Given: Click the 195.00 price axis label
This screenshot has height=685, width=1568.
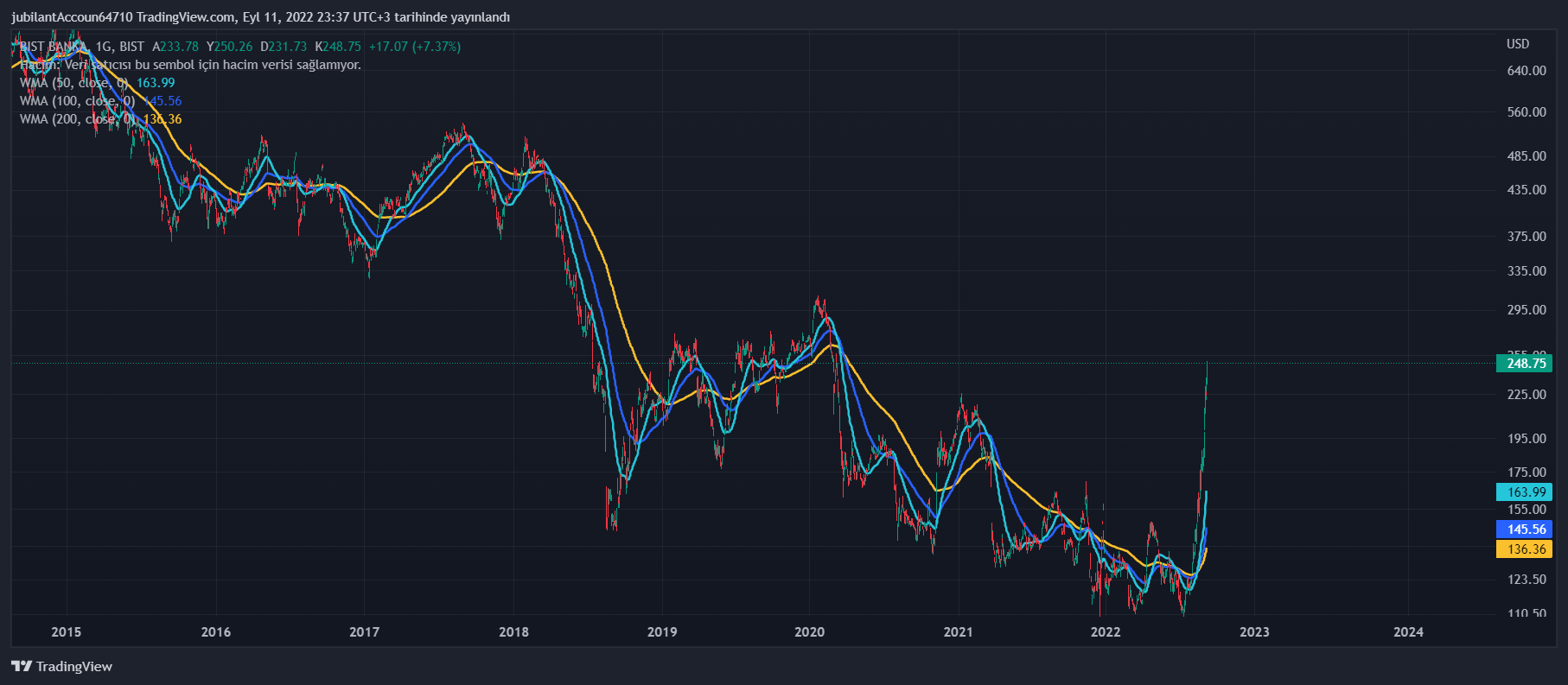Looking at the screenshot, I should point(1527,439).
